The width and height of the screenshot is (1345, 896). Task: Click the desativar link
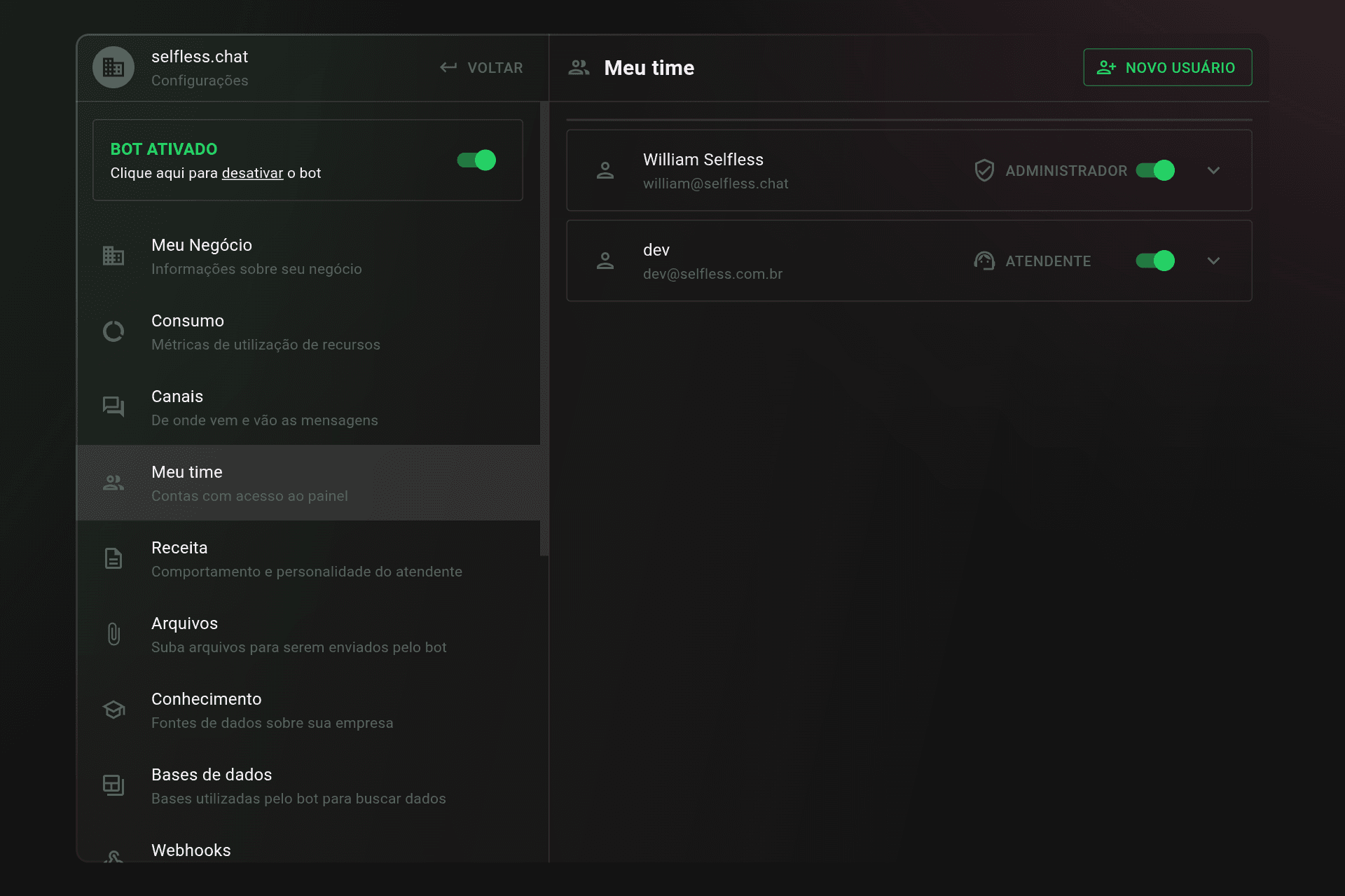pos(252,173)
